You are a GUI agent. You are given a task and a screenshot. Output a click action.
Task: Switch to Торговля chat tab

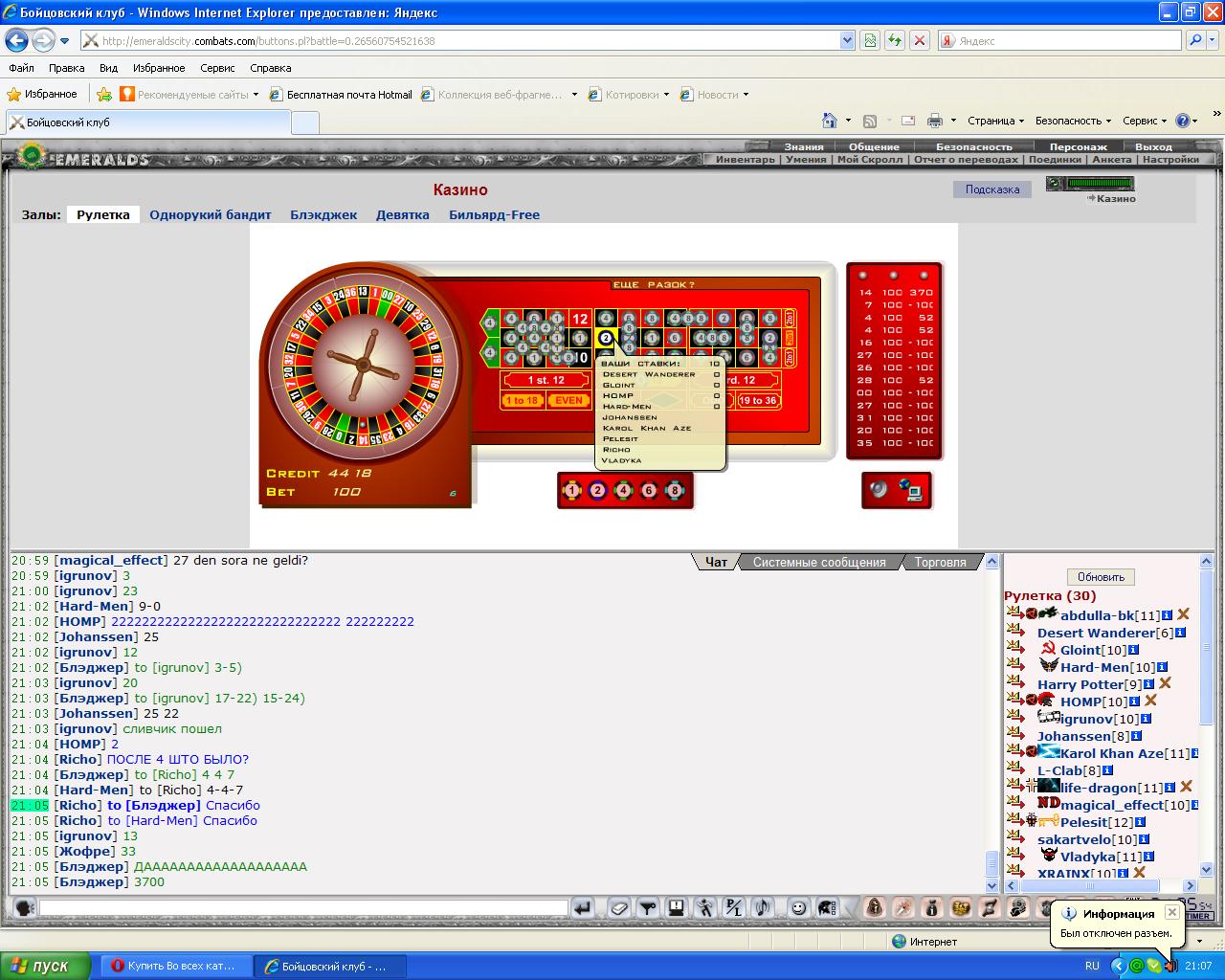[x=940, y=562]
